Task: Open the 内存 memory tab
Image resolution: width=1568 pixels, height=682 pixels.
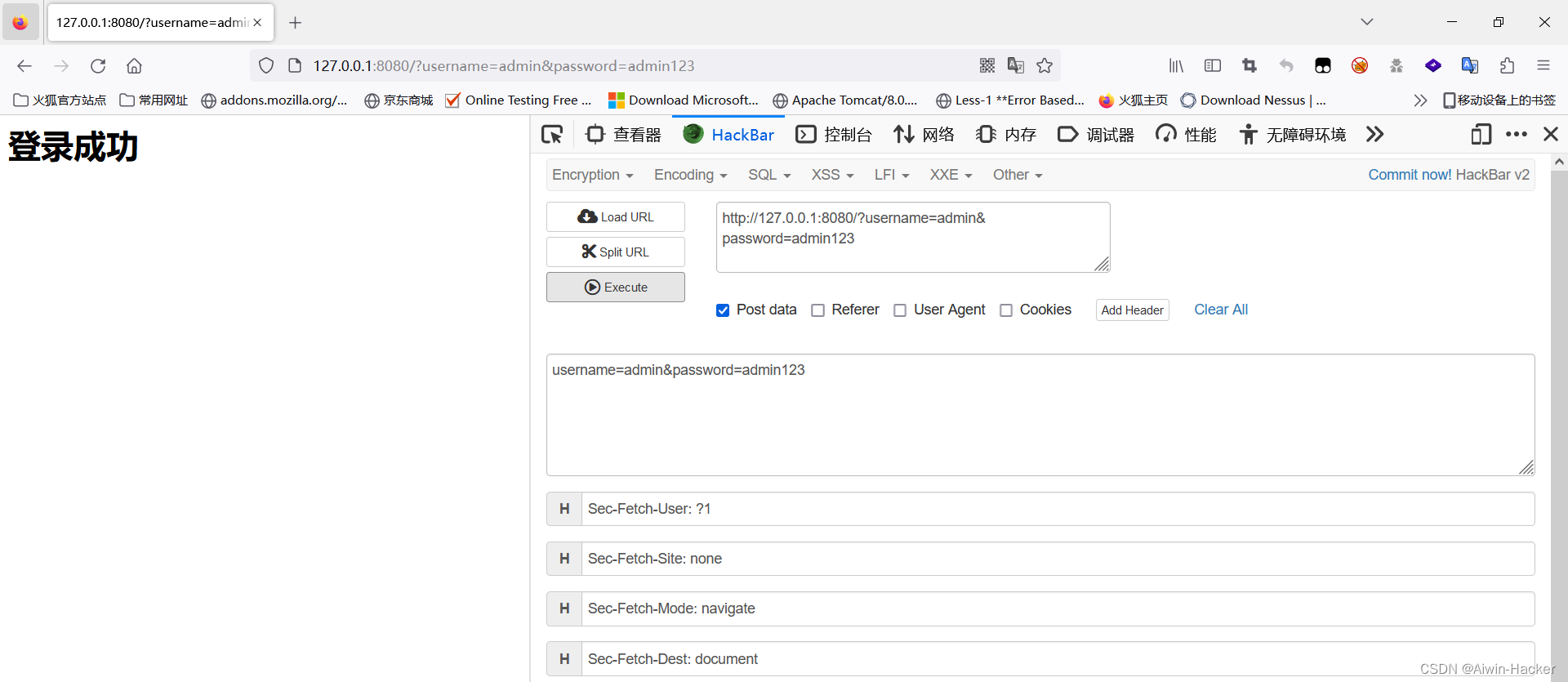Action: pos(1006,134)
